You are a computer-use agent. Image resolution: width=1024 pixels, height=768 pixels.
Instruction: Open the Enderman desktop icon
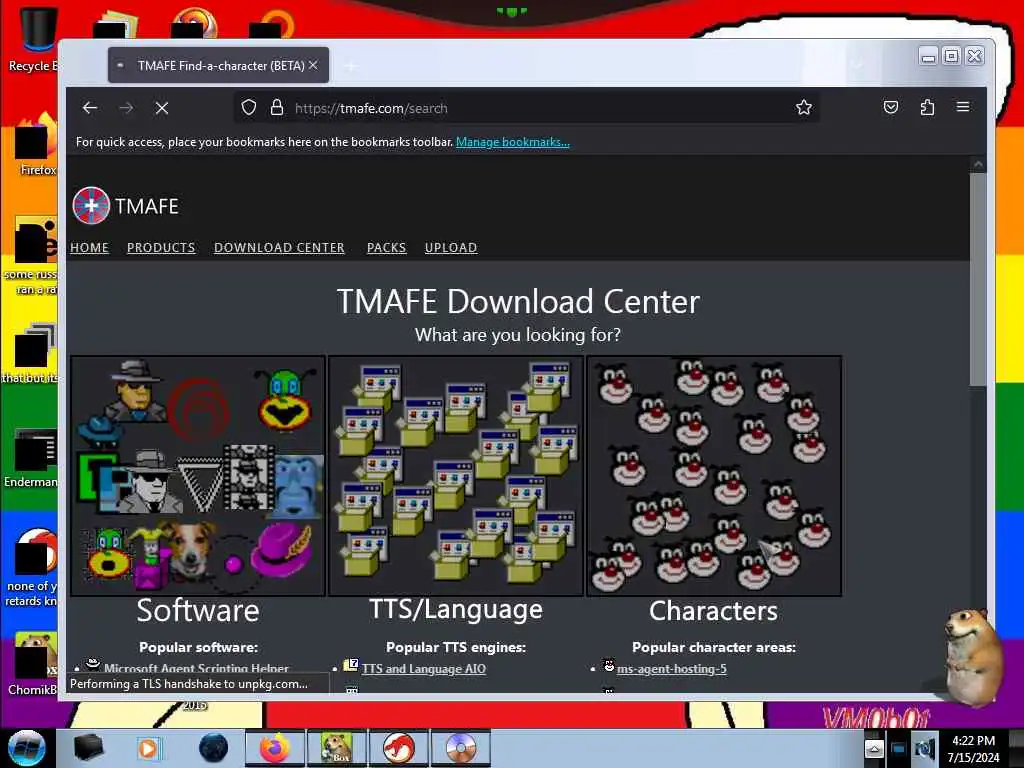pyautogui.click(x=33, y=458)
